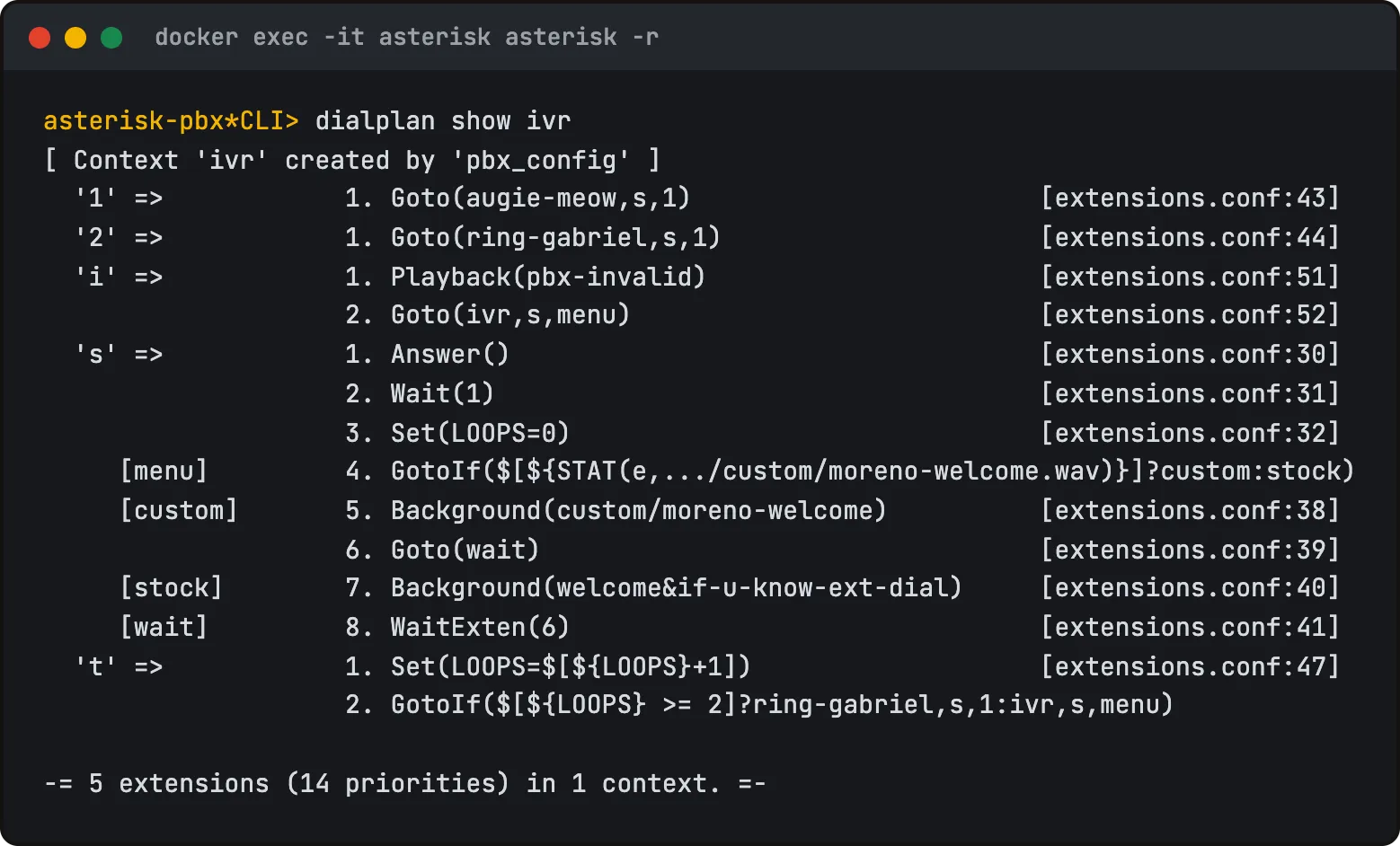1400x846 pixels.
Task: Click '[extensions.conf:44]' reference
Action: 1190,238
